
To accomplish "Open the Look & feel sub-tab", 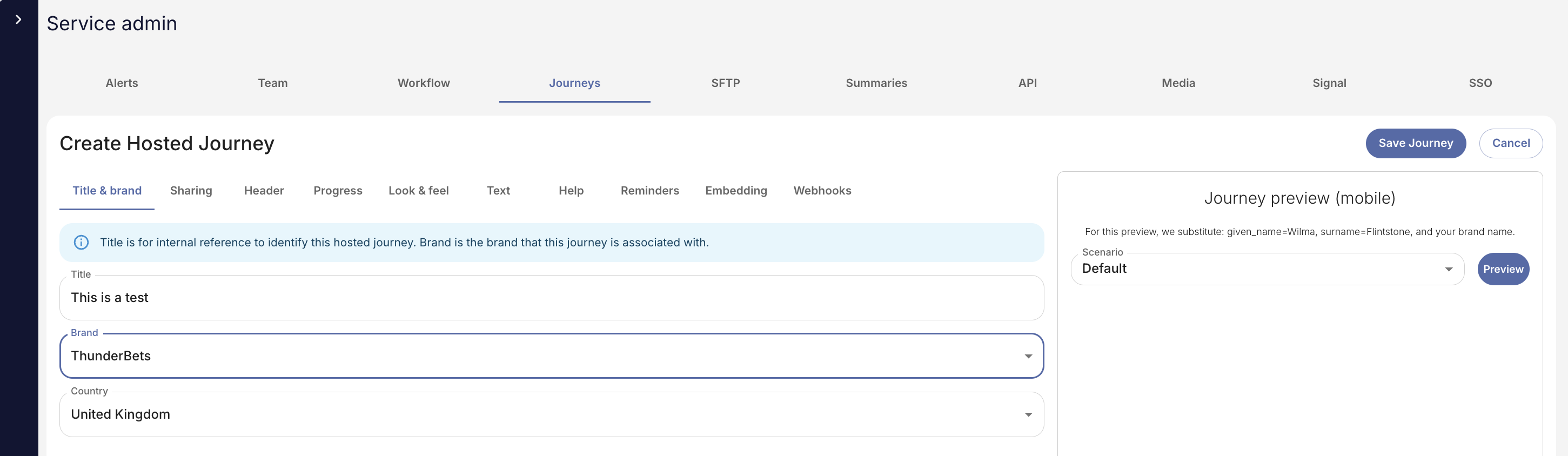I will click(418, 191).
